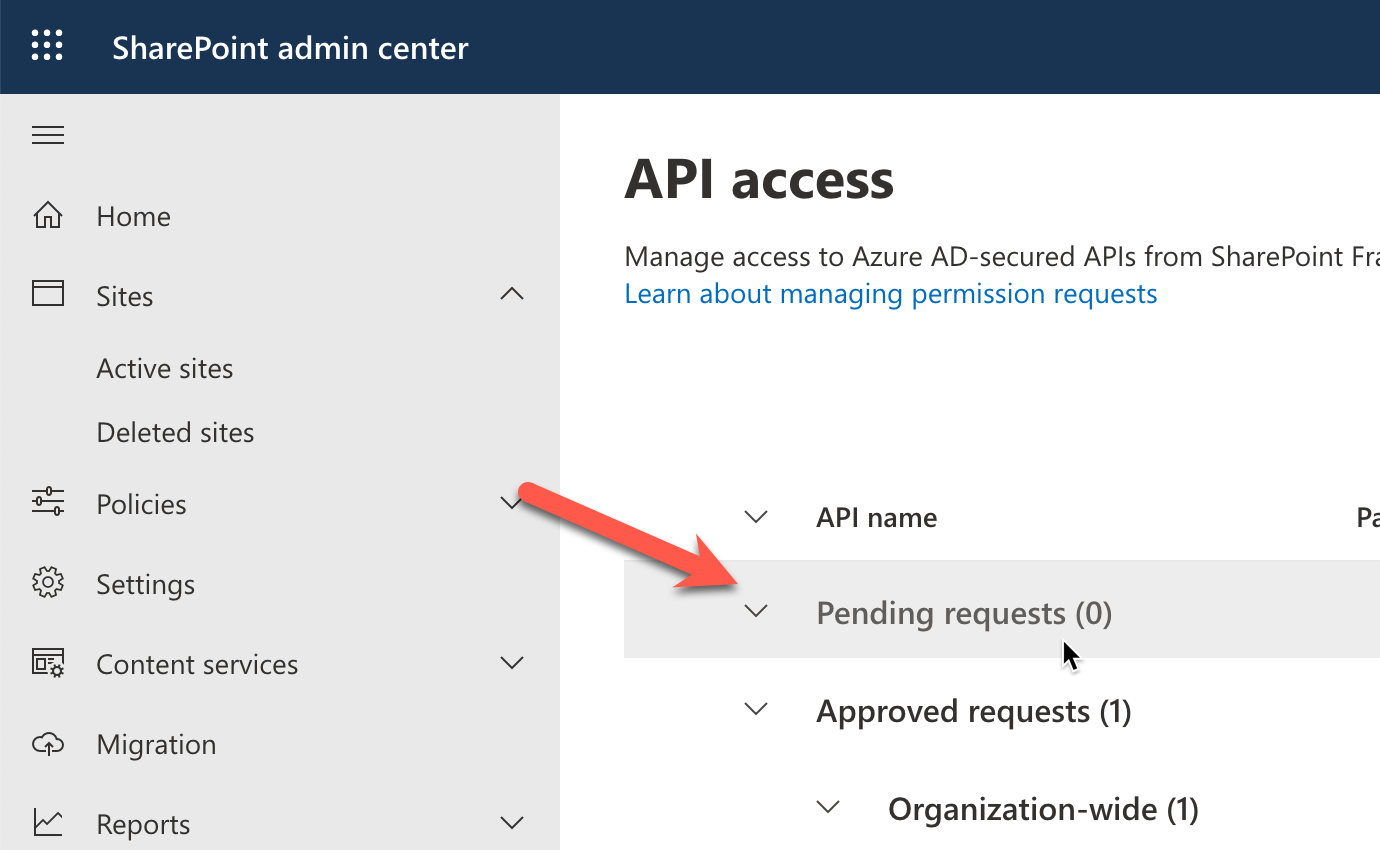Collapse the Organization-wide group
The height and width of the screenshot is (850, 1380).
[828, 807]
